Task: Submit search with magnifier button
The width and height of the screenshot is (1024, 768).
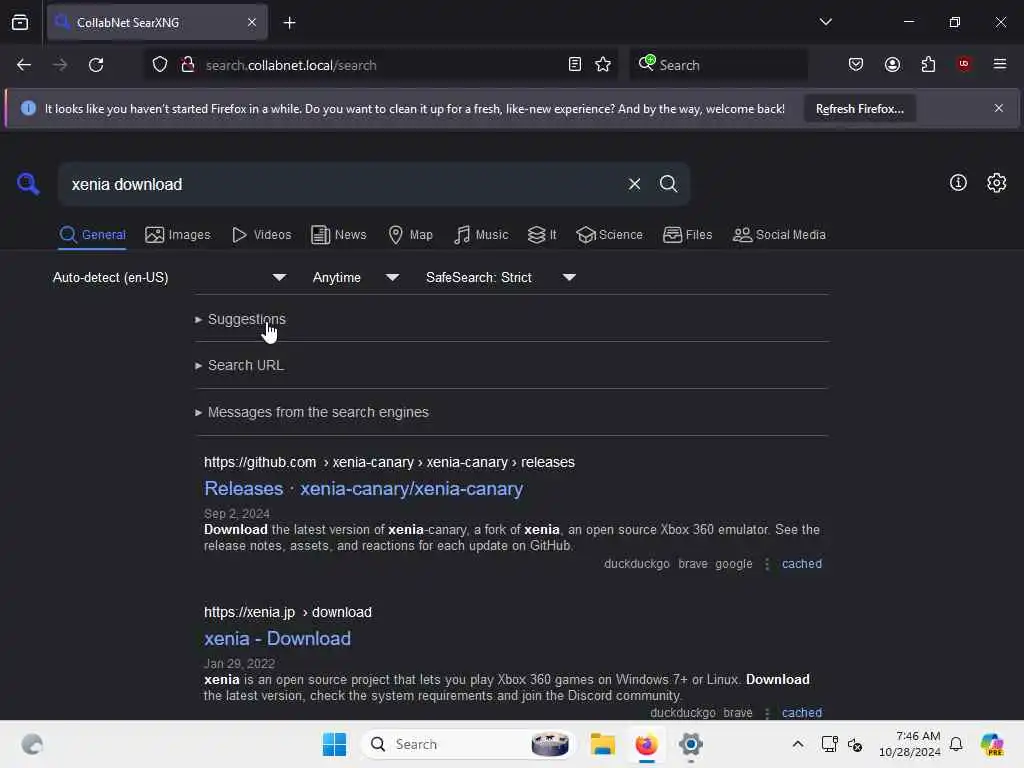Action: (668, 184)
